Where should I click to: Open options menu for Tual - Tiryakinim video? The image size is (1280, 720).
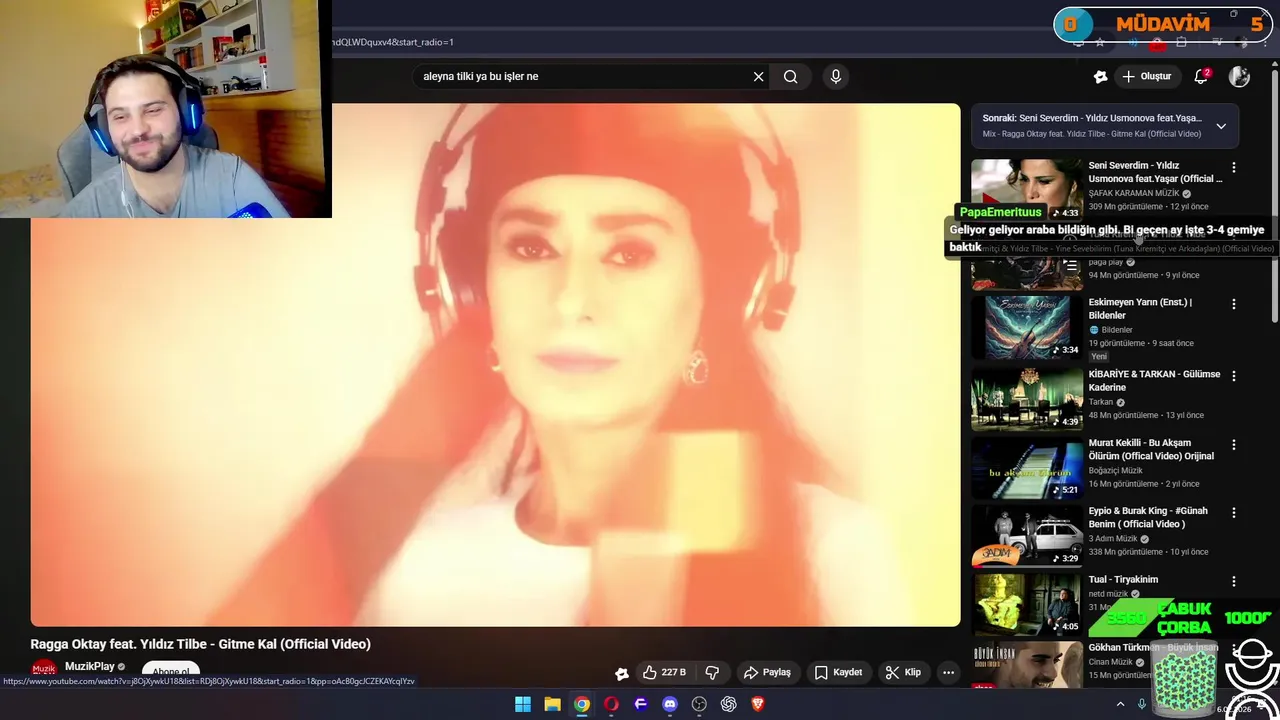[x=1233, y=581]
